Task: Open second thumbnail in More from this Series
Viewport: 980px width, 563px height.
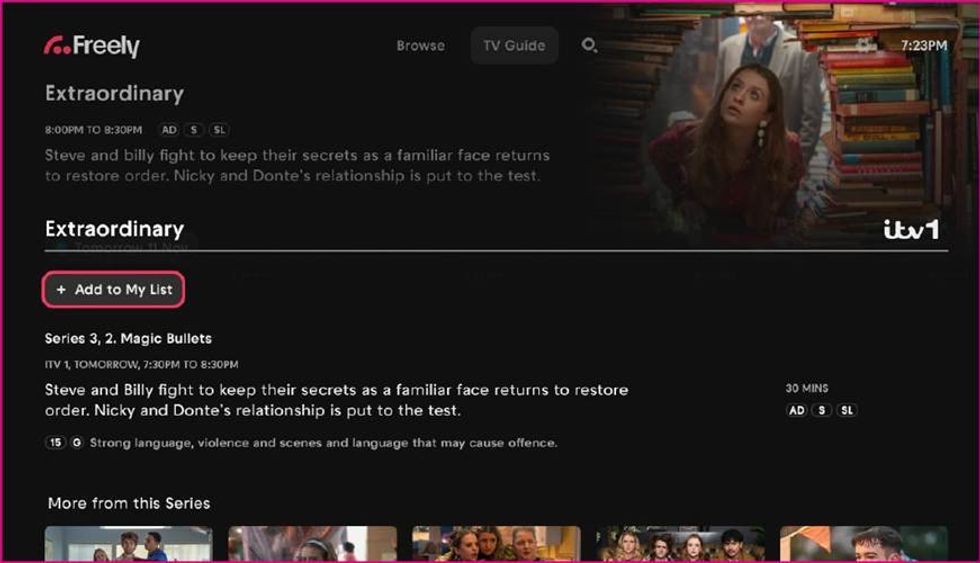Action: click(x=312, y=544)
